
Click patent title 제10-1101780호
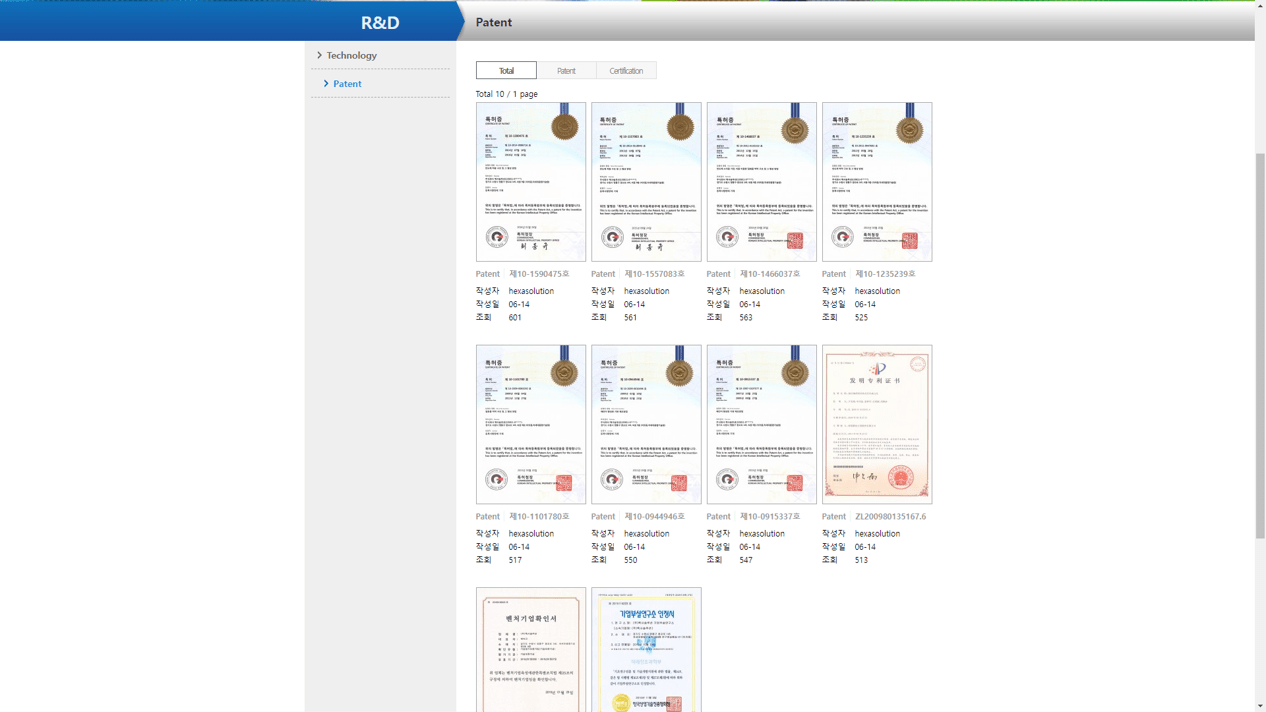click(x=539, y=517)
